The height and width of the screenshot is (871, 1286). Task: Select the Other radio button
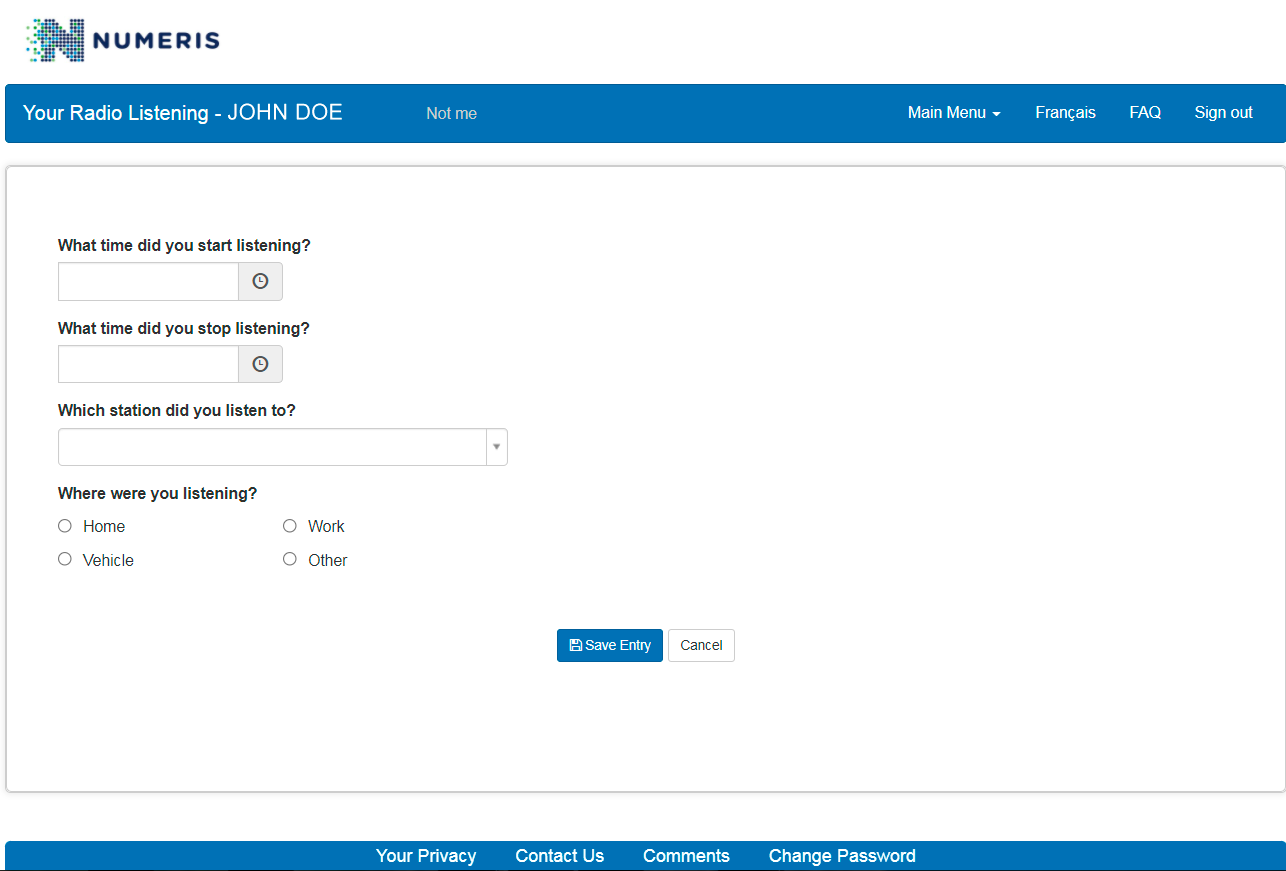click(x=290, y=560)
